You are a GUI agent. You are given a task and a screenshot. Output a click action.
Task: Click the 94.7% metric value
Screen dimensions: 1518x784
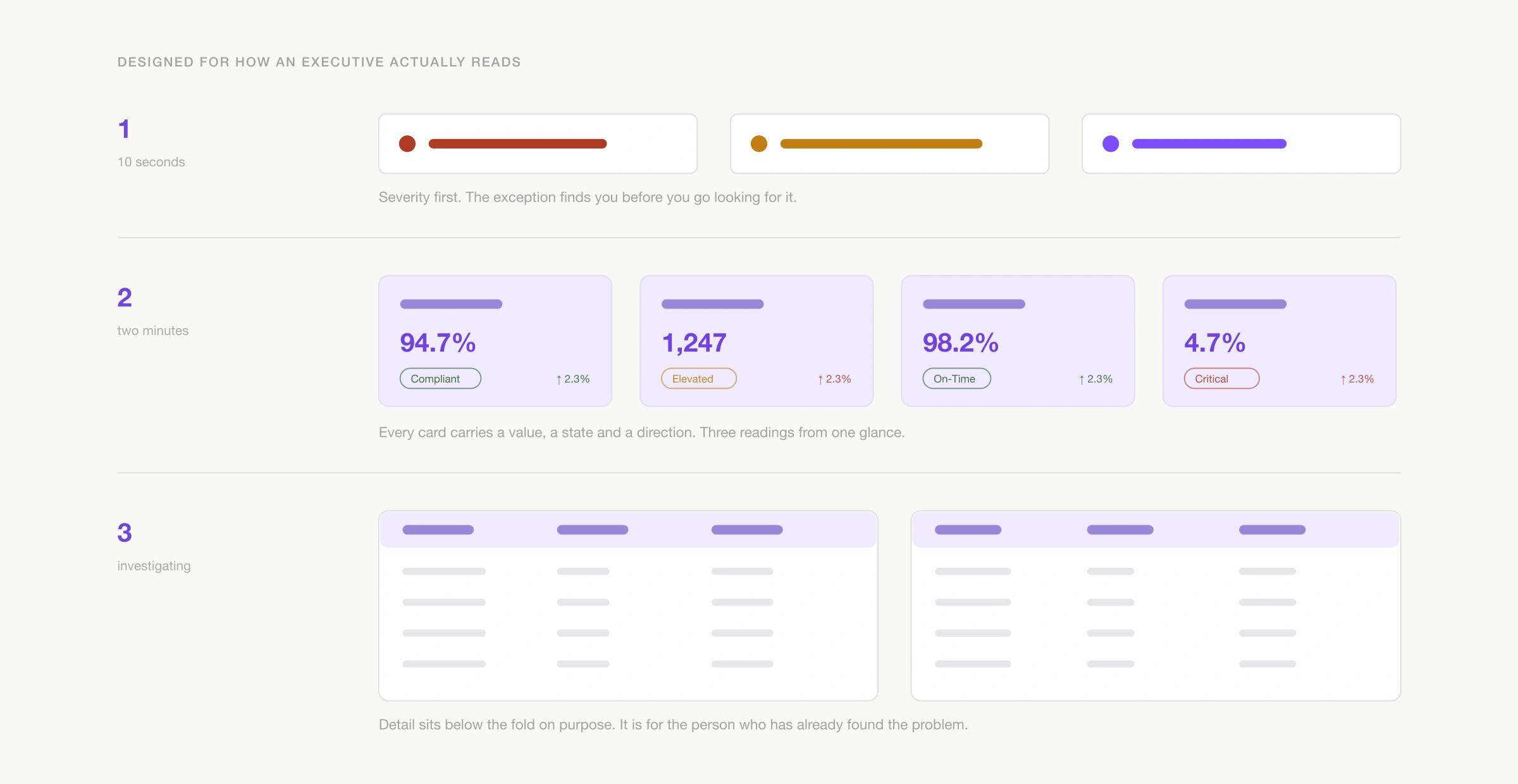tap(438, 343)
